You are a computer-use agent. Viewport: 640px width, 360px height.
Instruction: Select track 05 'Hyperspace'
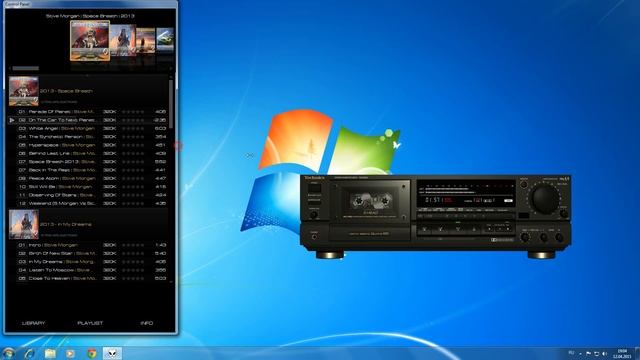[x=88, y=145]
